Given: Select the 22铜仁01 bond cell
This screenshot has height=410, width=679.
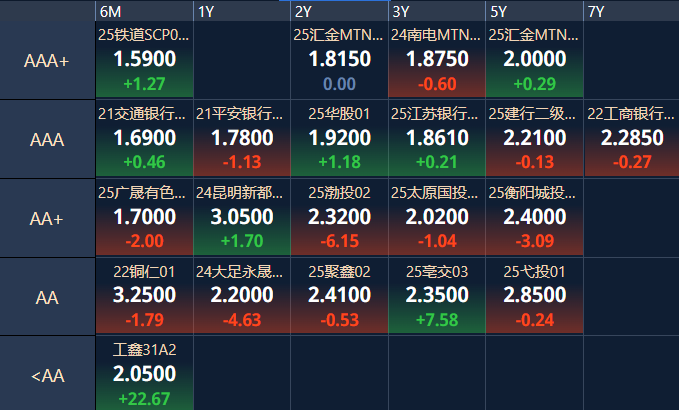Looking at the screenshot, I should coord(144,297).
